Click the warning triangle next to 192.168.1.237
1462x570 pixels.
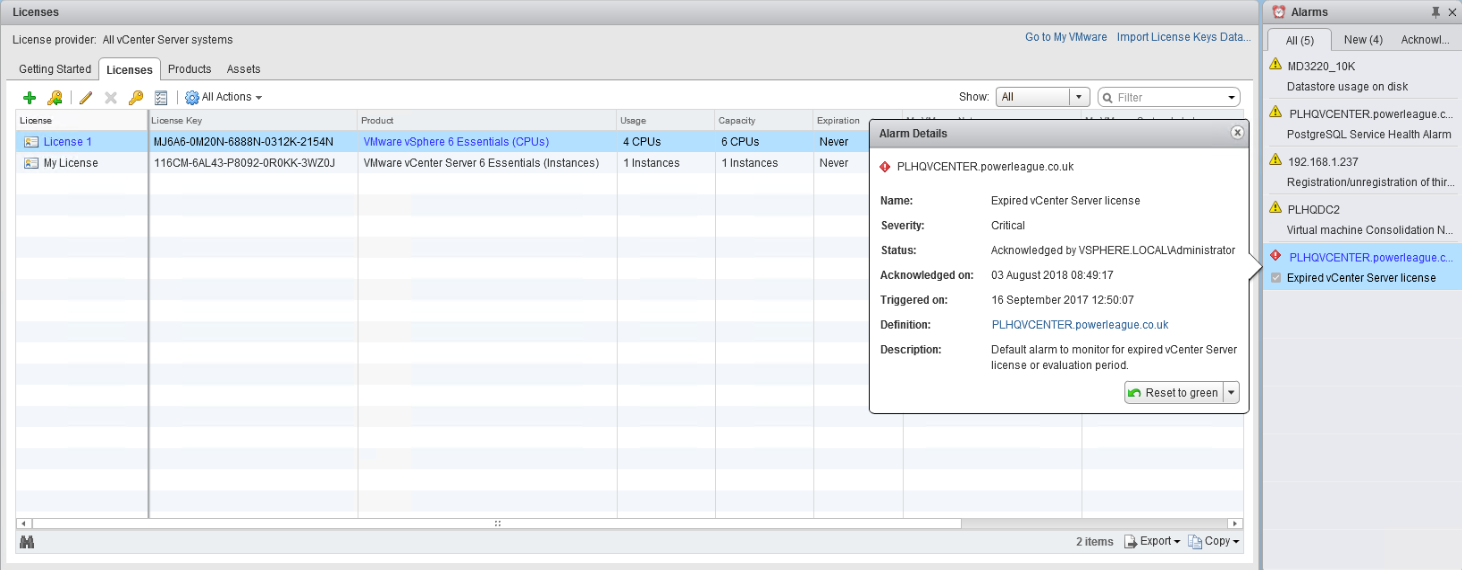[1275, 160]
